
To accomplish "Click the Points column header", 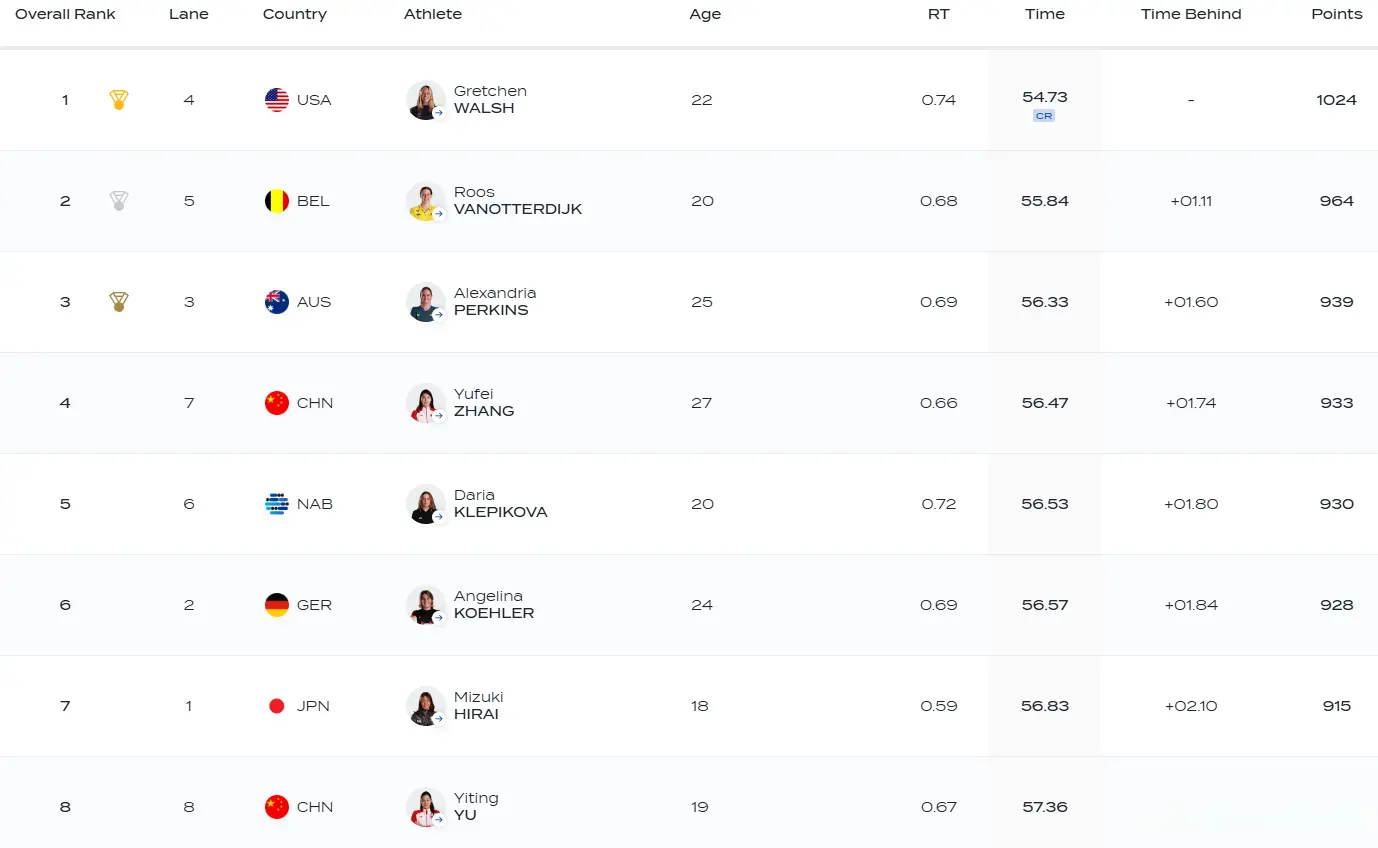I will (x=1337, y=14).
